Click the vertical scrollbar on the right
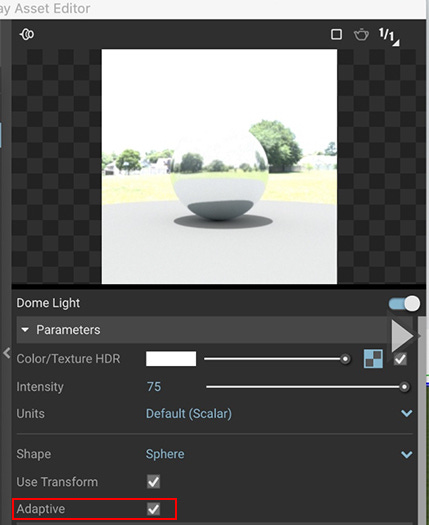Viewport: 429px width, 525px height. 422,420
